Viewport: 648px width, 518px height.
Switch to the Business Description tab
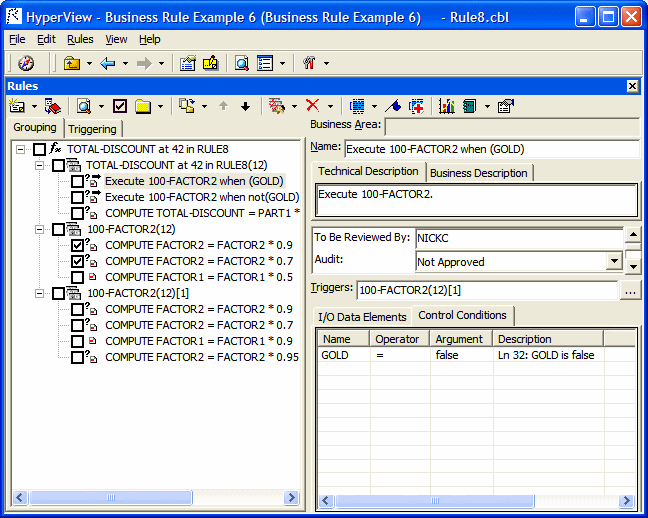coord(478,173)
